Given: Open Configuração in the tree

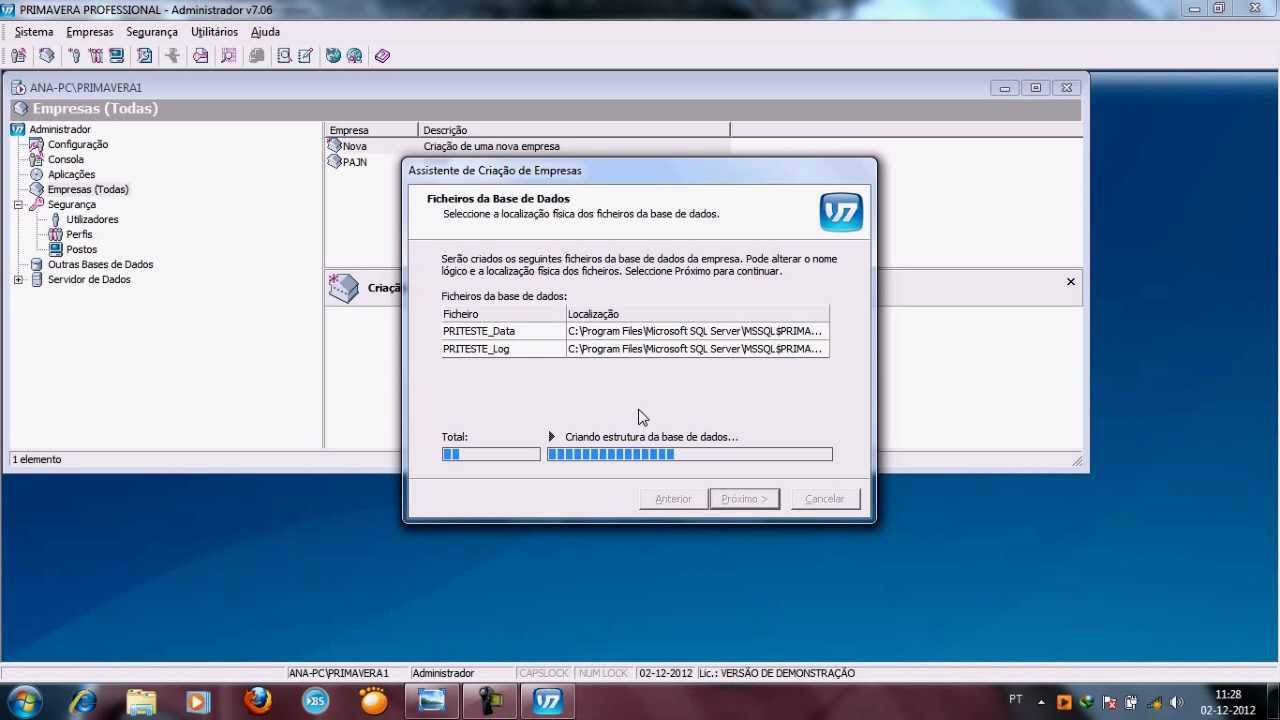Looking at the screenshot, I should (78, 144).
